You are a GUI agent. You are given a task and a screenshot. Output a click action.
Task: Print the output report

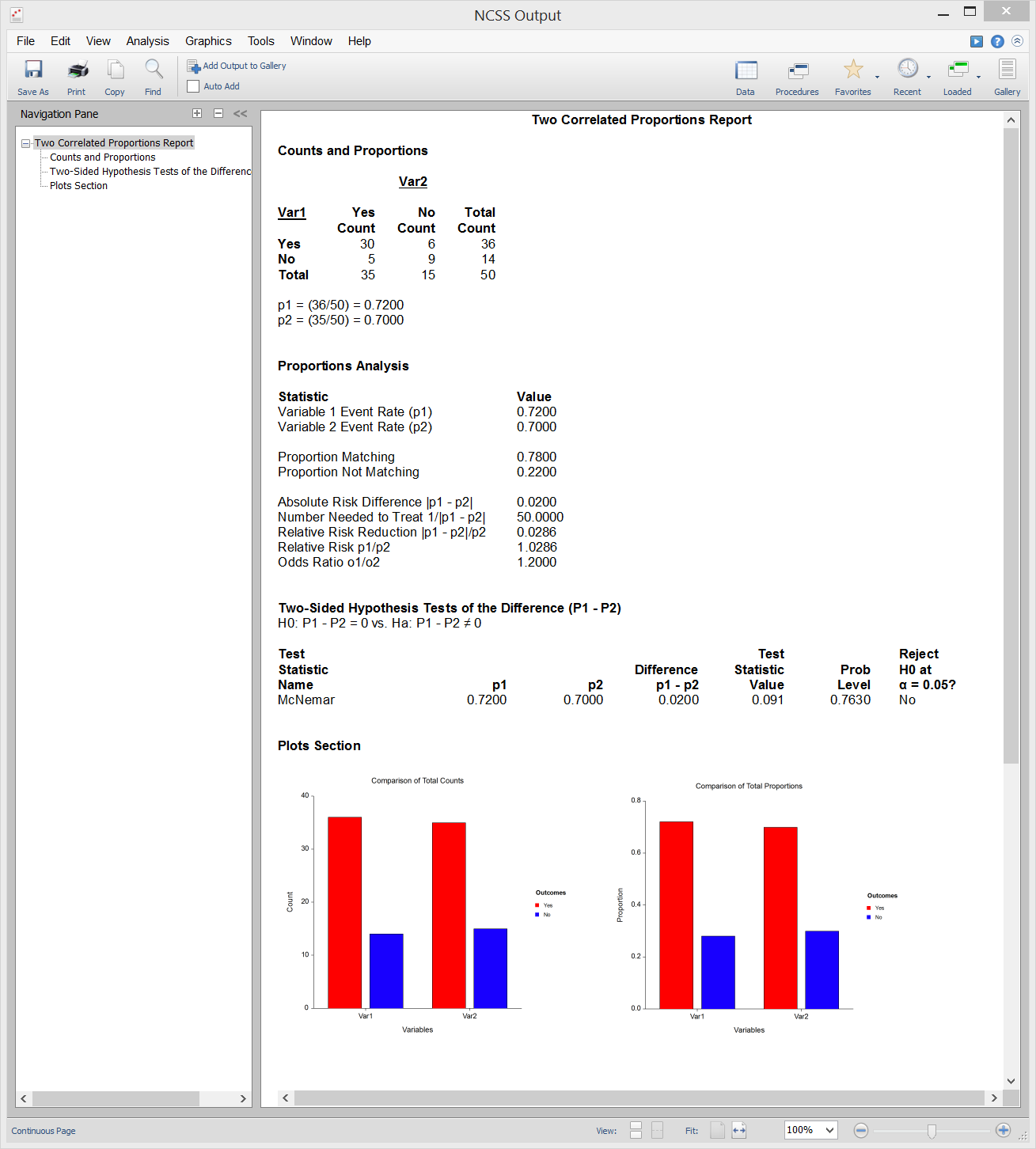coord(78,70)
